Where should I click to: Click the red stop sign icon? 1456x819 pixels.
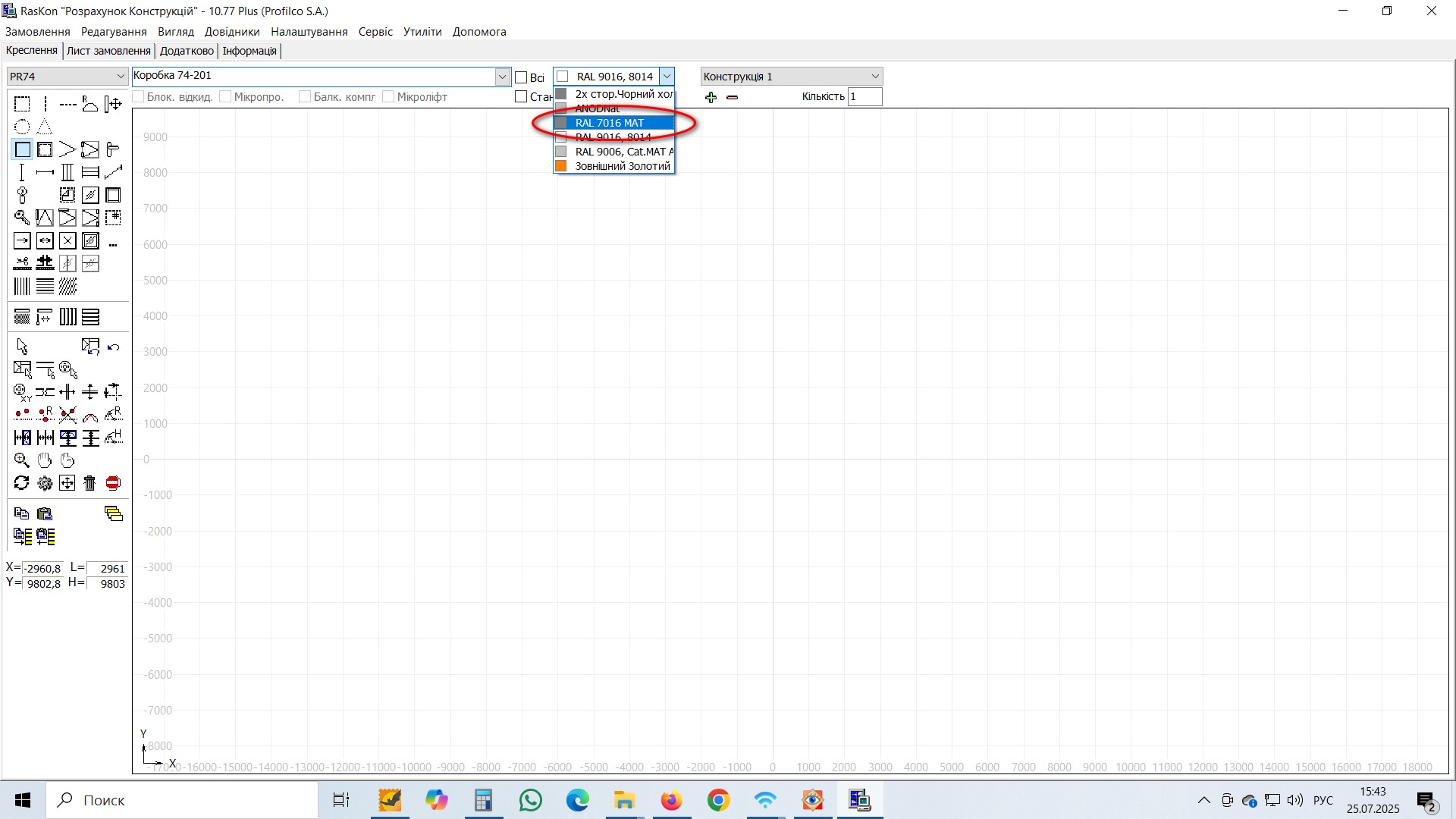tap(113, 483)
